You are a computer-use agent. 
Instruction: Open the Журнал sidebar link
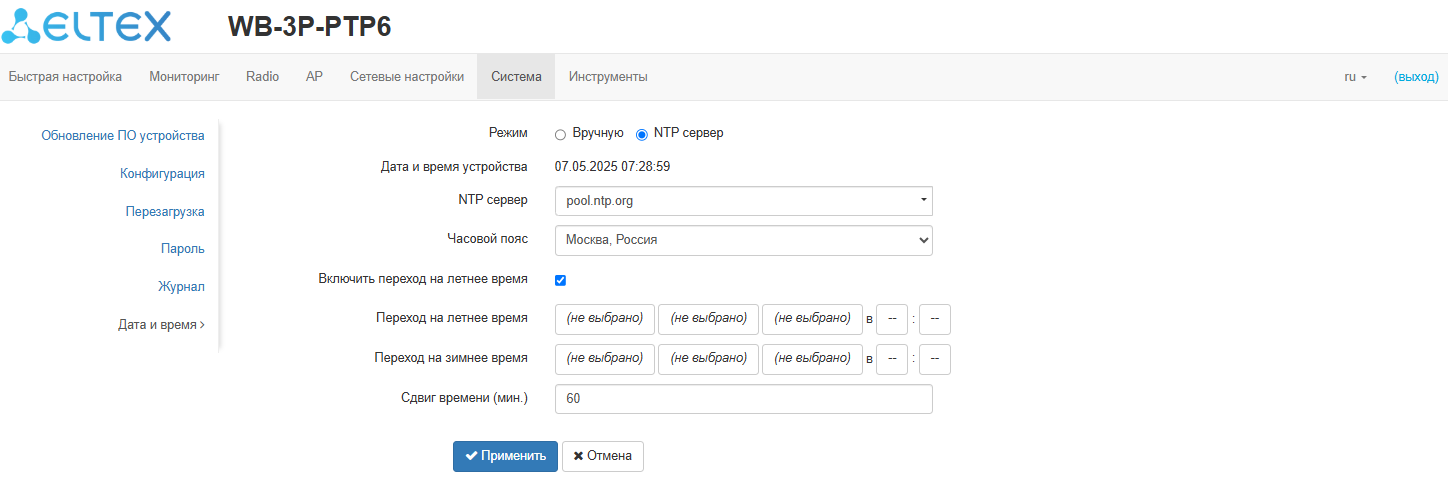(181, 287)
